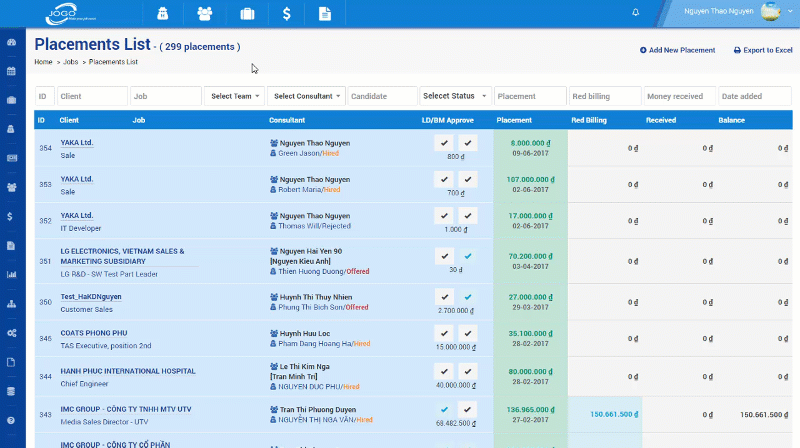
Task: Open the organization chart icon in sidebar
Action: 11,304
